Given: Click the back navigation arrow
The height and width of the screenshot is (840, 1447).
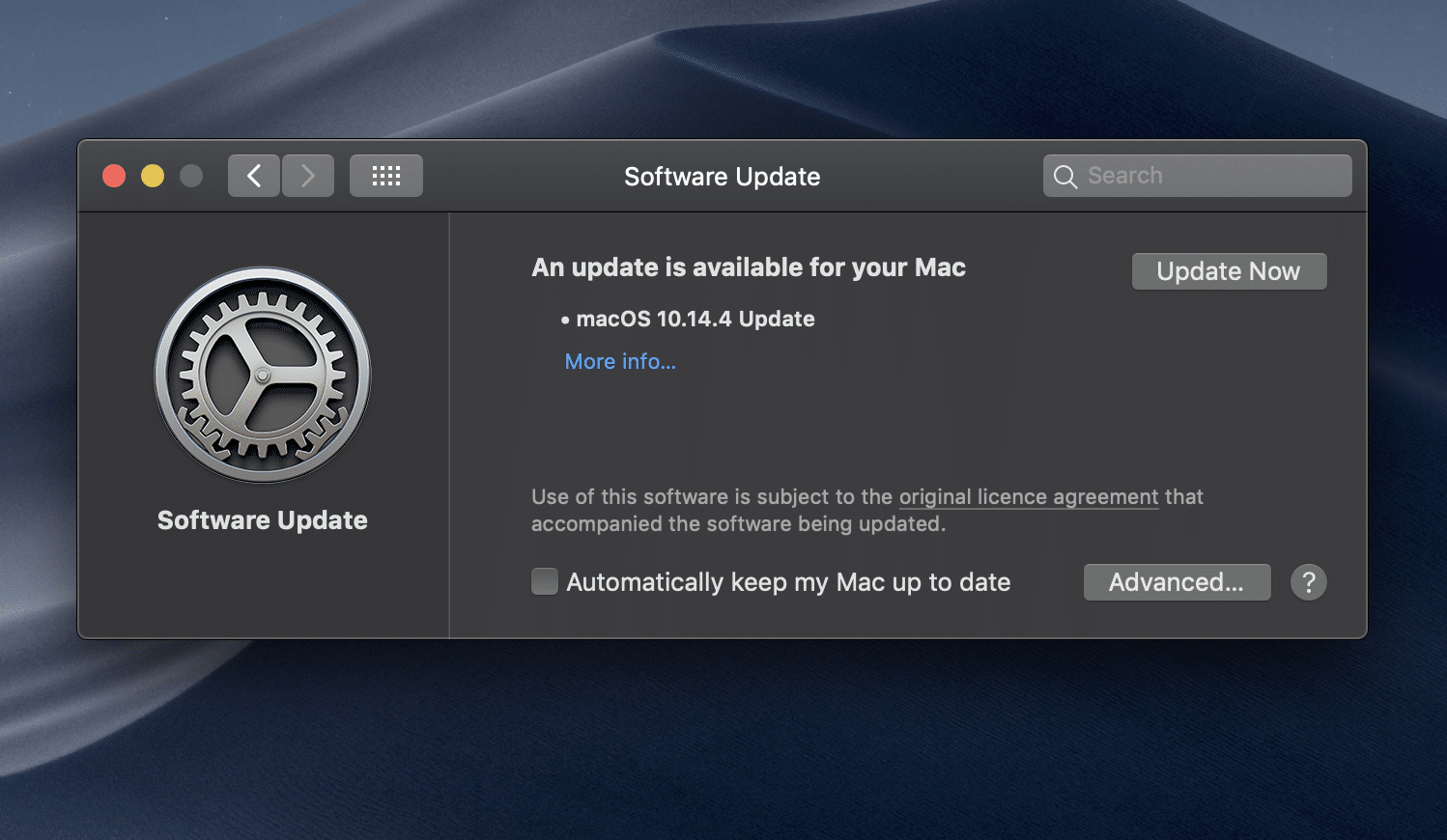Looking at the screenshot, I should click(x=253, y=175).
